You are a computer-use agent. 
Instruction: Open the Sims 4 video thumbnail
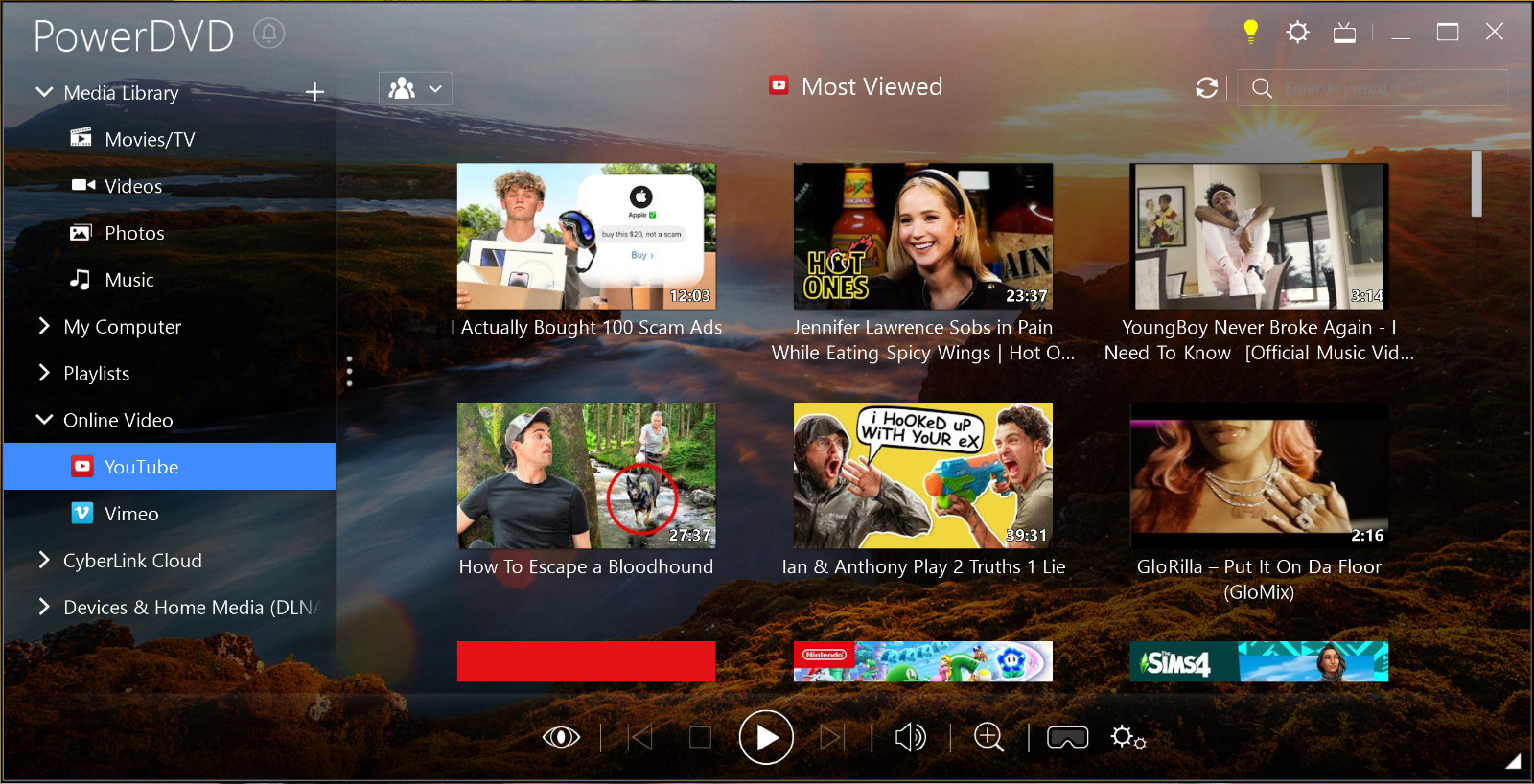1259,661
